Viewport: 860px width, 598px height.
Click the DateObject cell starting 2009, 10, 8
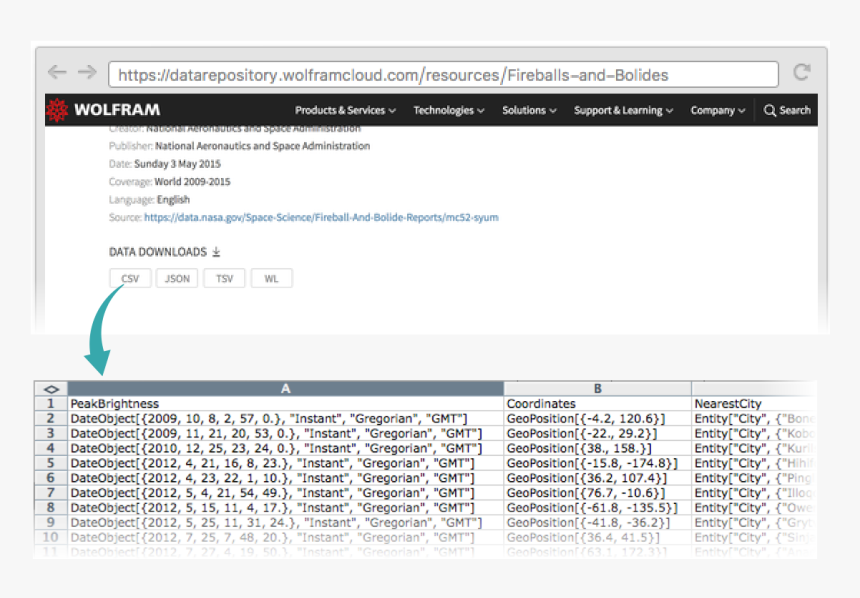pyautogui.click(x=286, y=419)
